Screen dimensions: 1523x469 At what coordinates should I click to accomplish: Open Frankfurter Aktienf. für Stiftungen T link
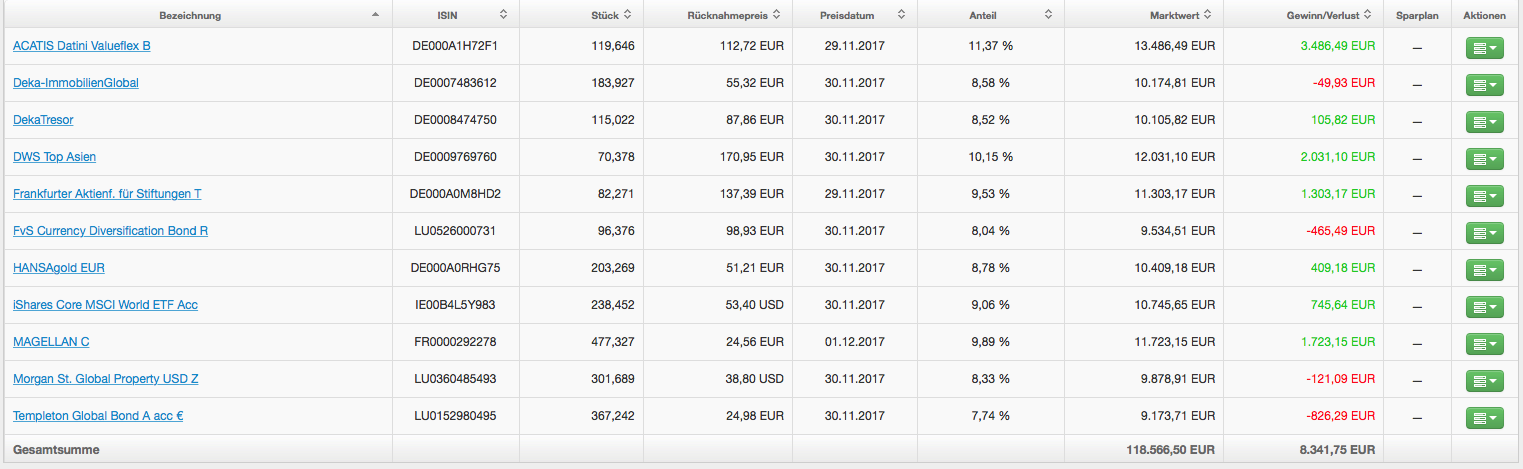coord(107,194)
